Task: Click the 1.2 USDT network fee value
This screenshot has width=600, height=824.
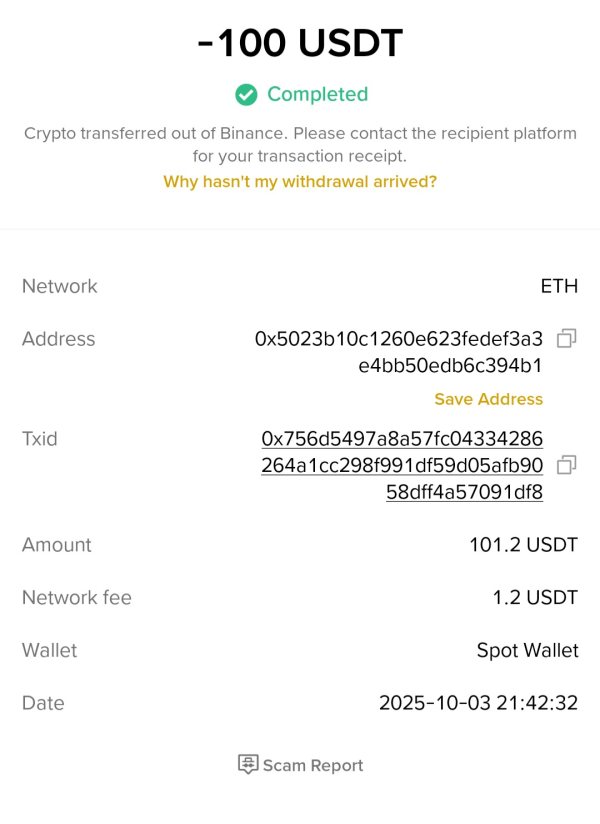Action: (x=535, y=598)
